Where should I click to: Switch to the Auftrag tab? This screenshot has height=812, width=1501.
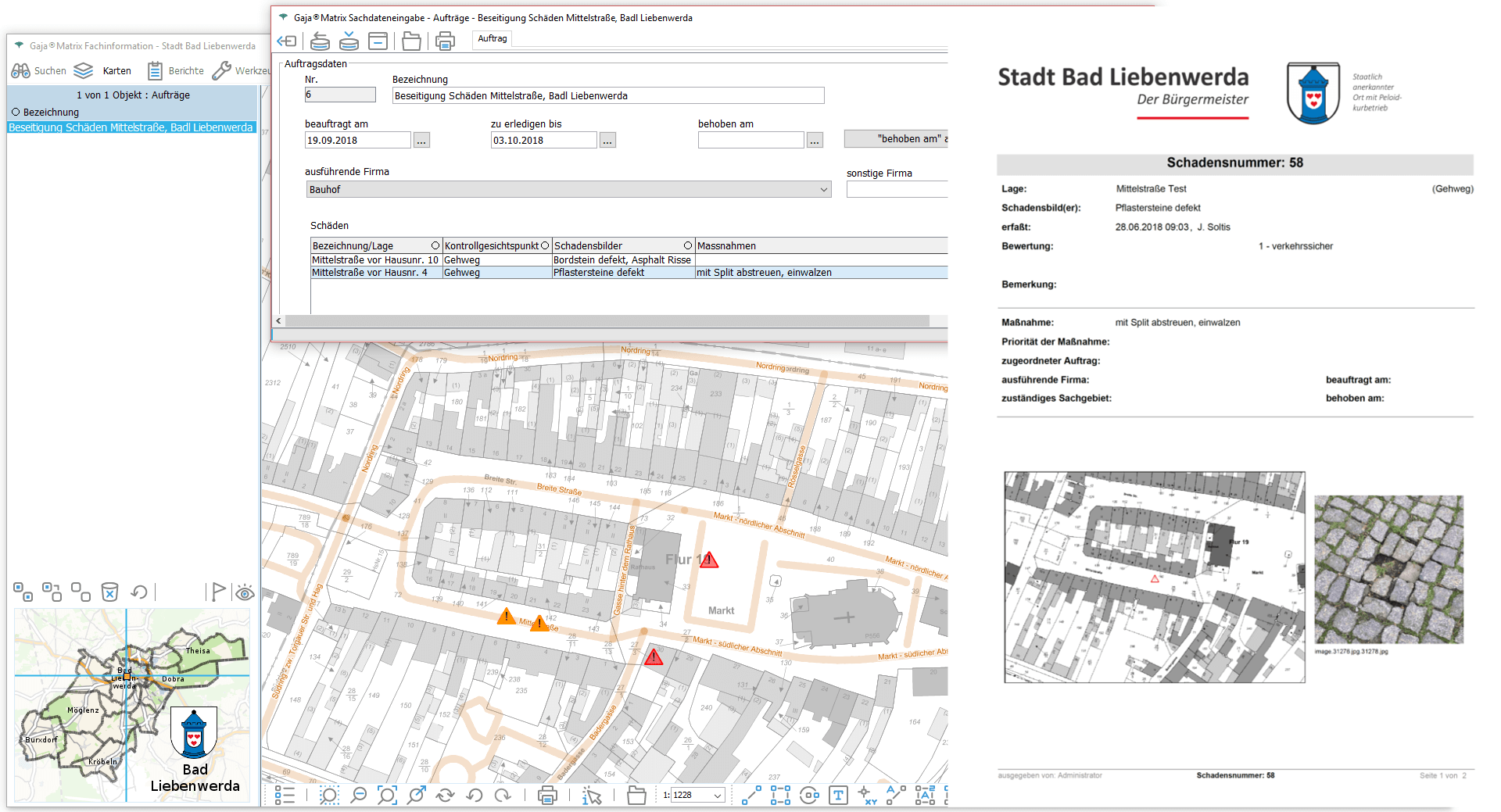(x=493, y=38)
